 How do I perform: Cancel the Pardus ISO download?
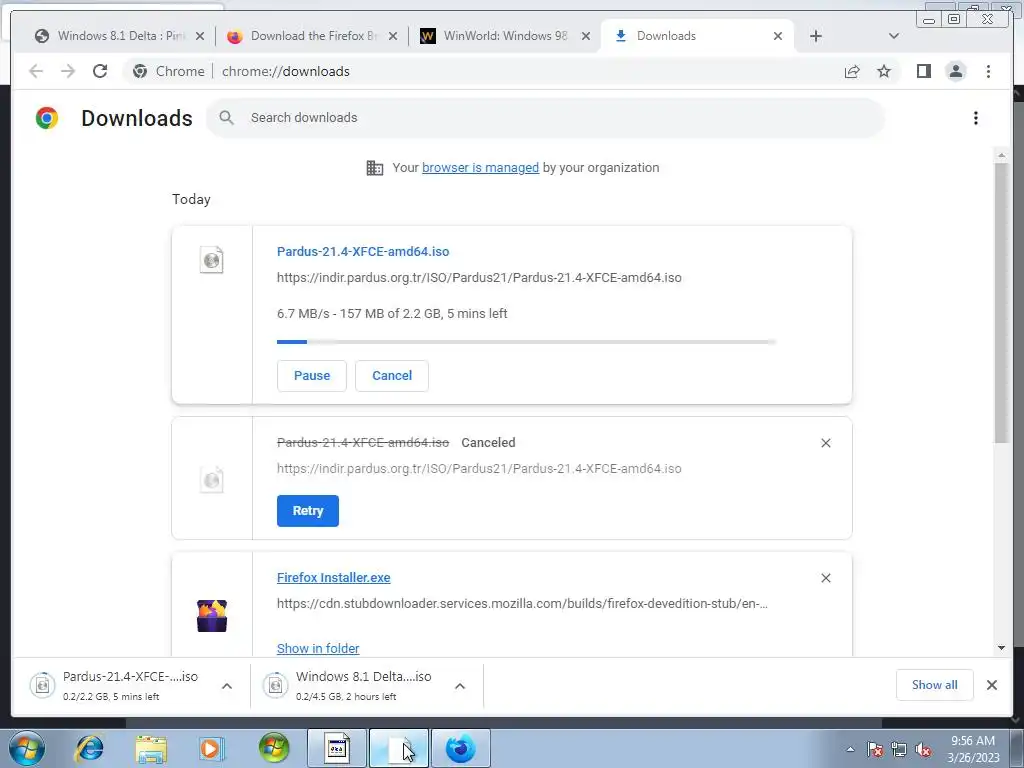(392, 376)
